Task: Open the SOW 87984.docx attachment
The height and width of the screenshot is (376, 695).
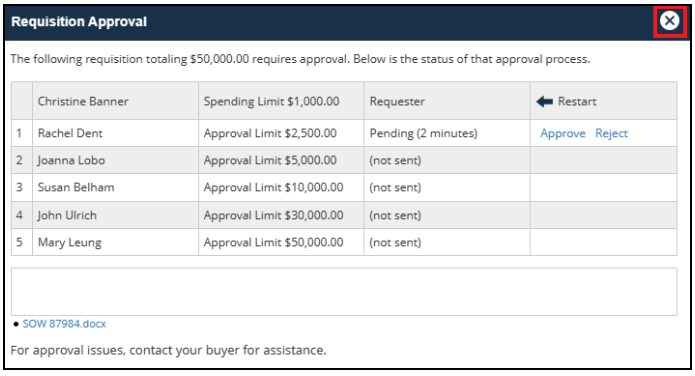Action: [64, 324]
